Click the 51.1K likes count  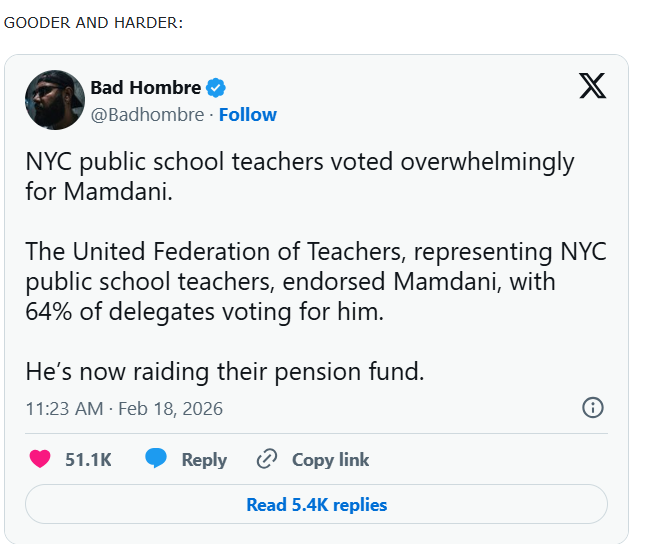tap(88, 460)
